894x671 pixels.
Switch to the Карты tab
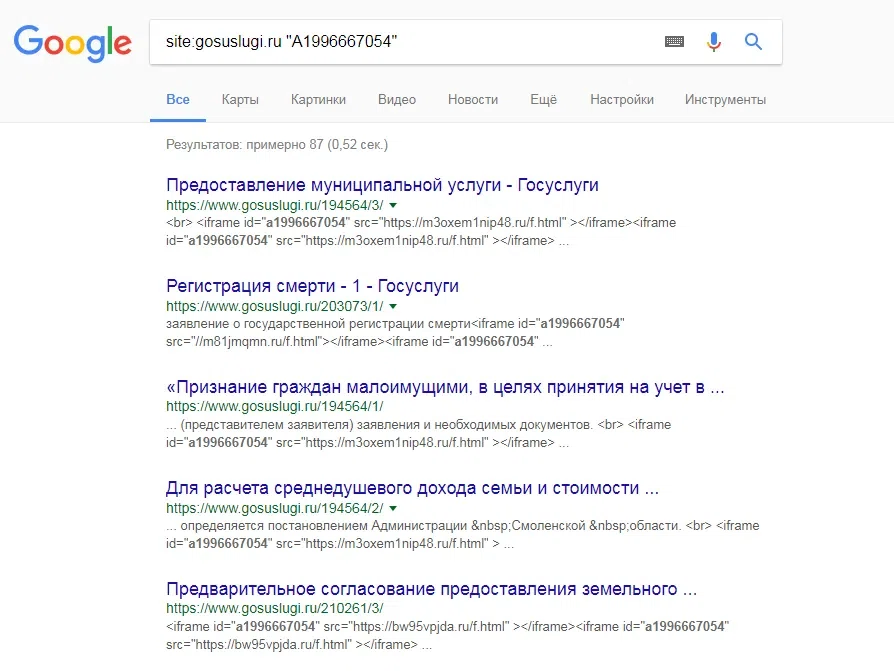pyautogui.click(x=240, y=100)
